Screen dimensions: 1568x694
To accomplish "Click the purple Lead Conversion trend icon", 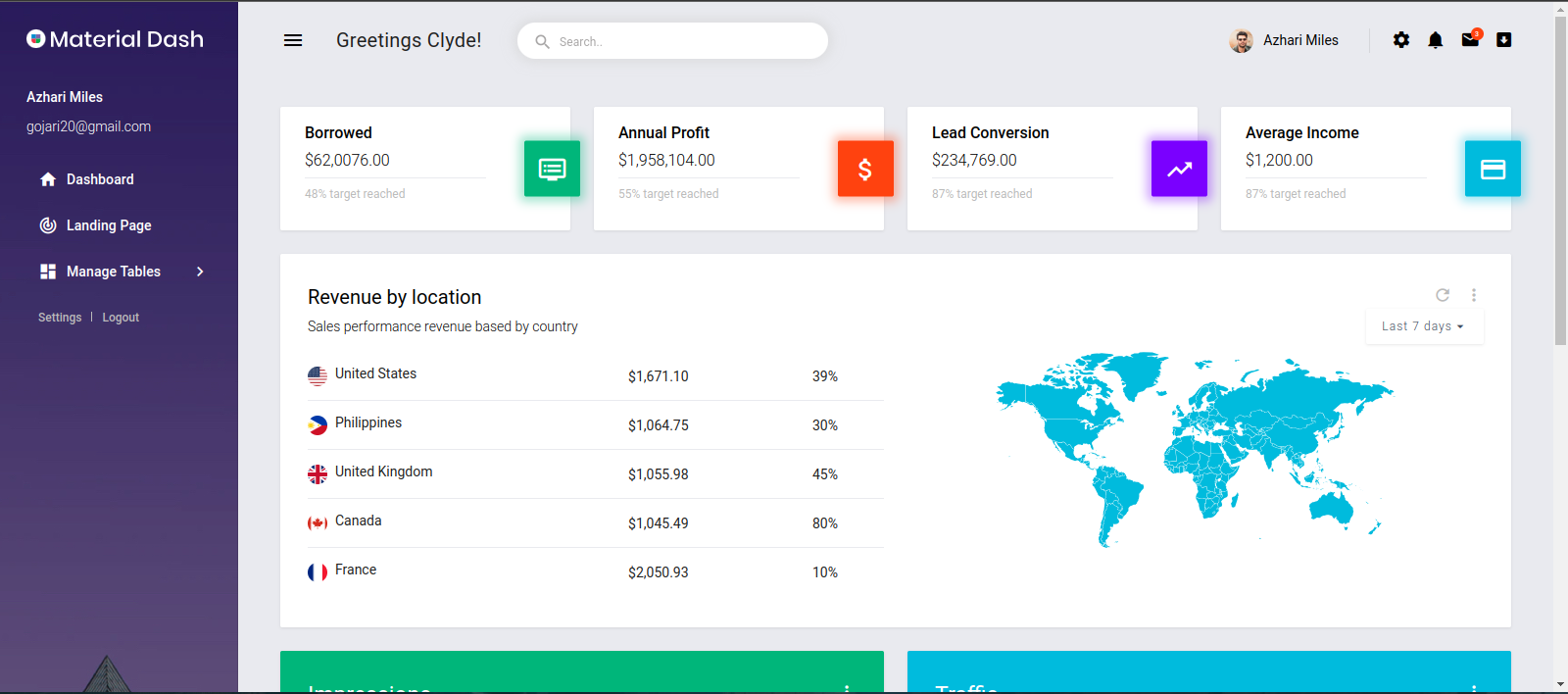I will (x=1179, y=169).
